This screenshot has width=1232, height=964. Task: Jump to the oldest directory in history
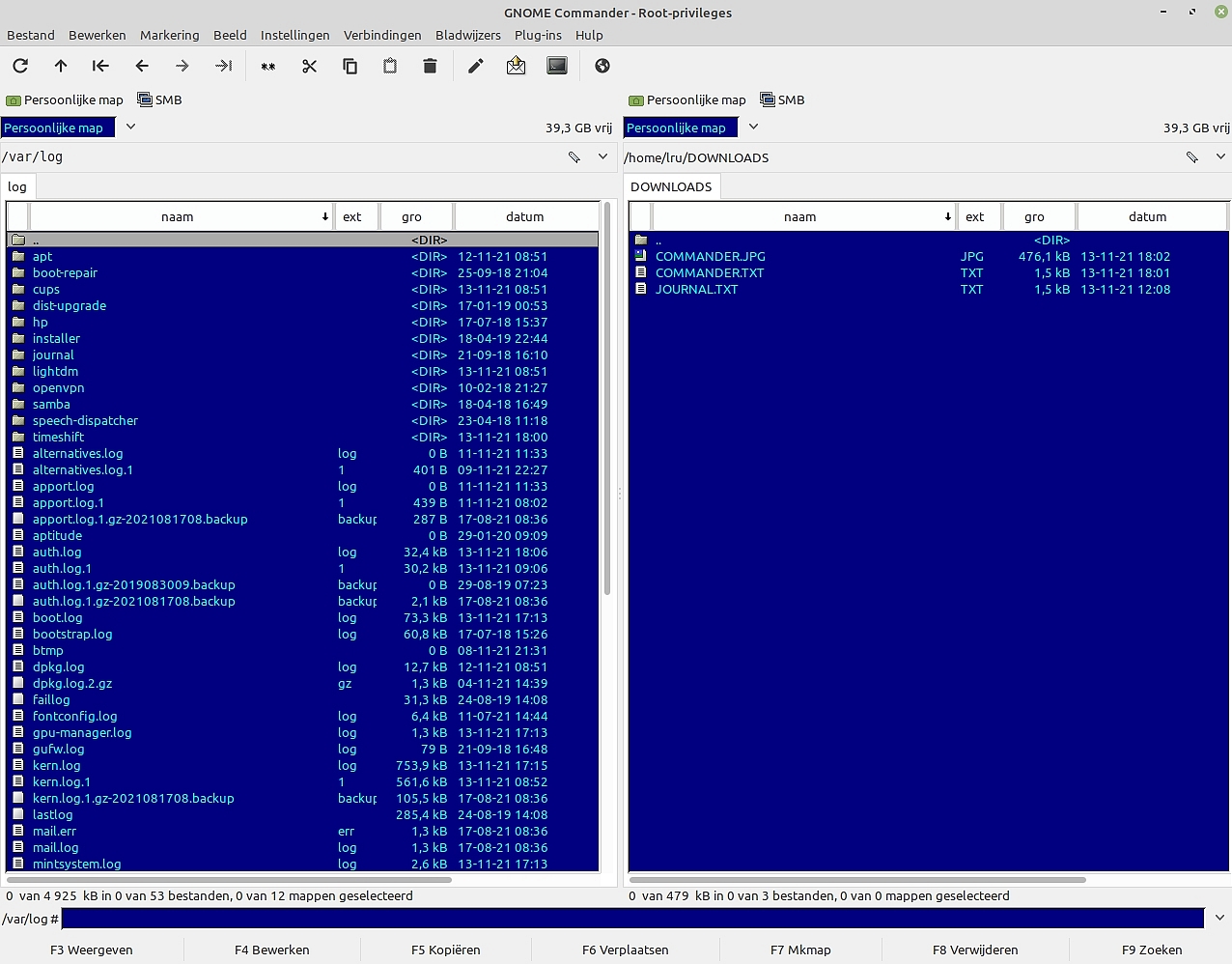coord(100,66)
